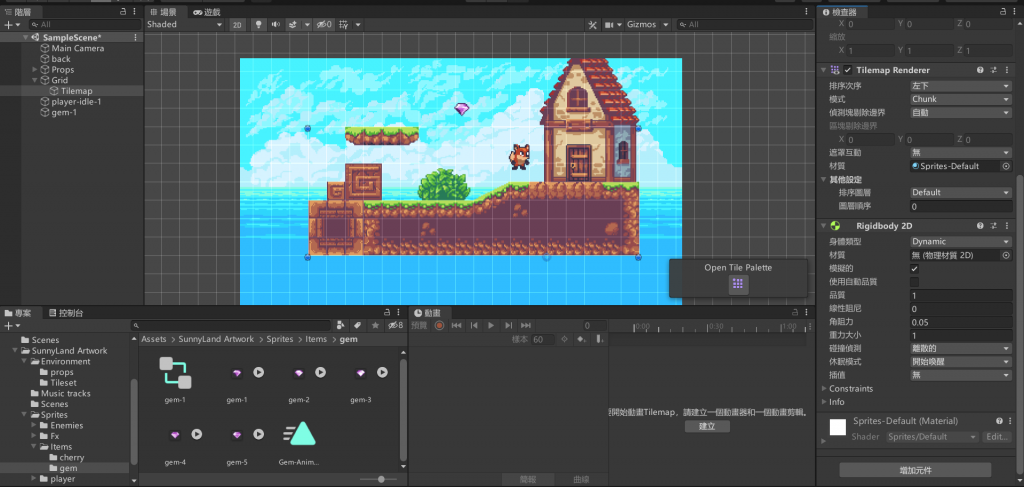Switch to the 場景 scene tab
This screenshot has width=1024, height=487.
164,12
